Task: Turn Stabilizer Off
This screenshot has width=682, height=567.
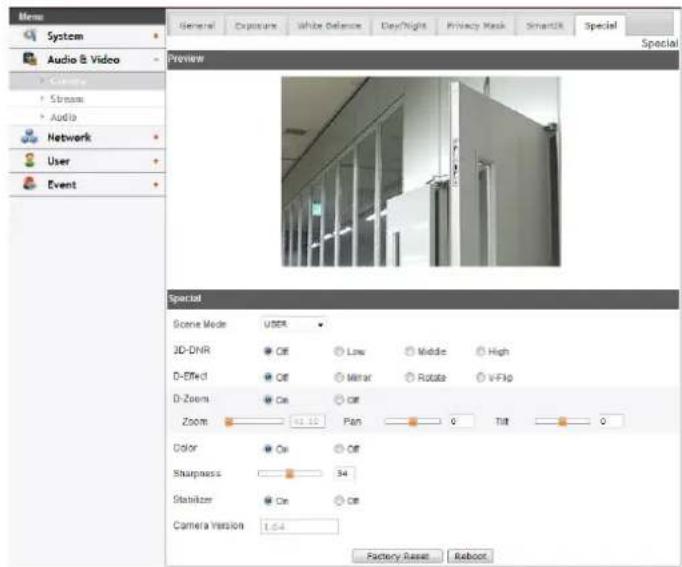Action: click(x=339, y=501)
